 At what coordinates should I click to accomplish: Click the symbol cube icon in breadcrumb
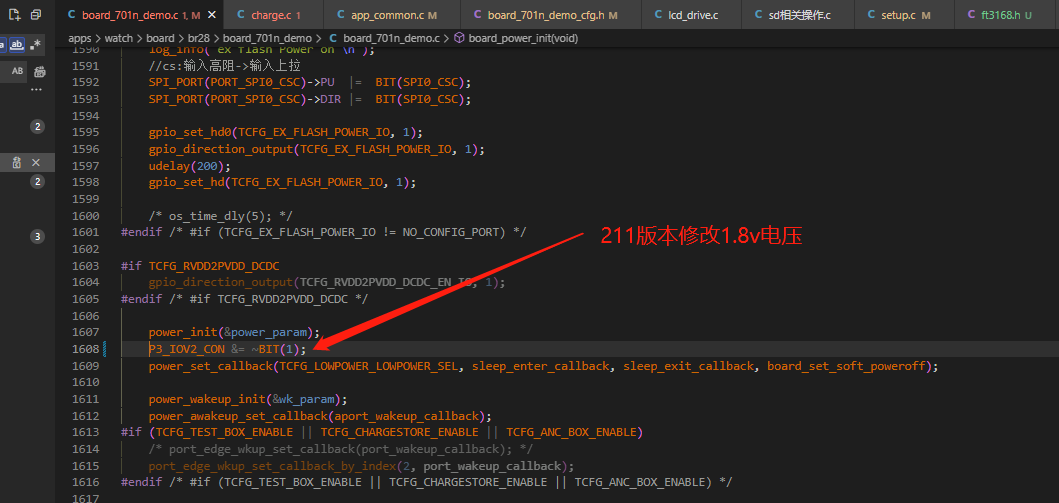click(x=459, y=38)
